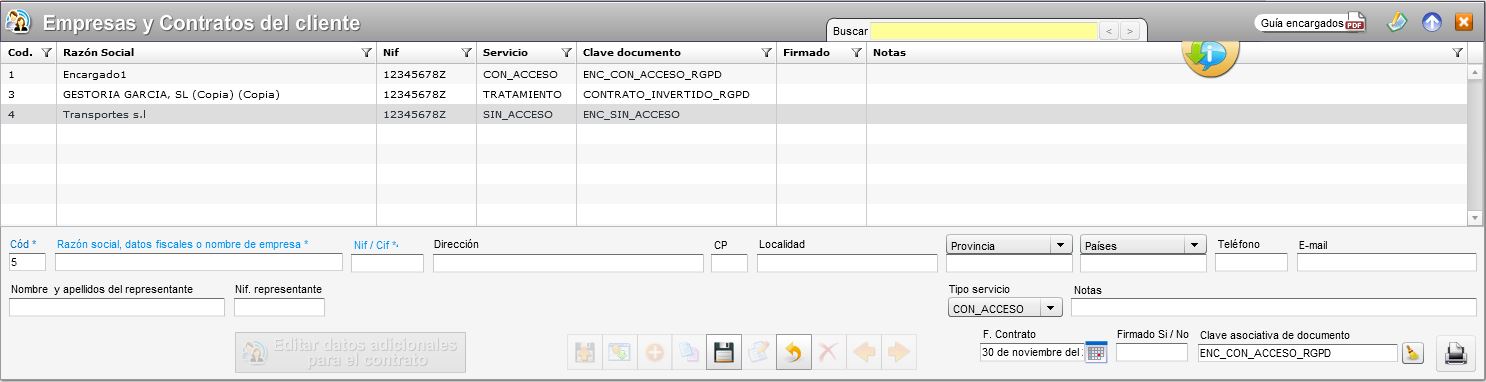Click the Nif / Cif input field
The width and height of the screenshot is (1486, 382).
tap(387, 263)
